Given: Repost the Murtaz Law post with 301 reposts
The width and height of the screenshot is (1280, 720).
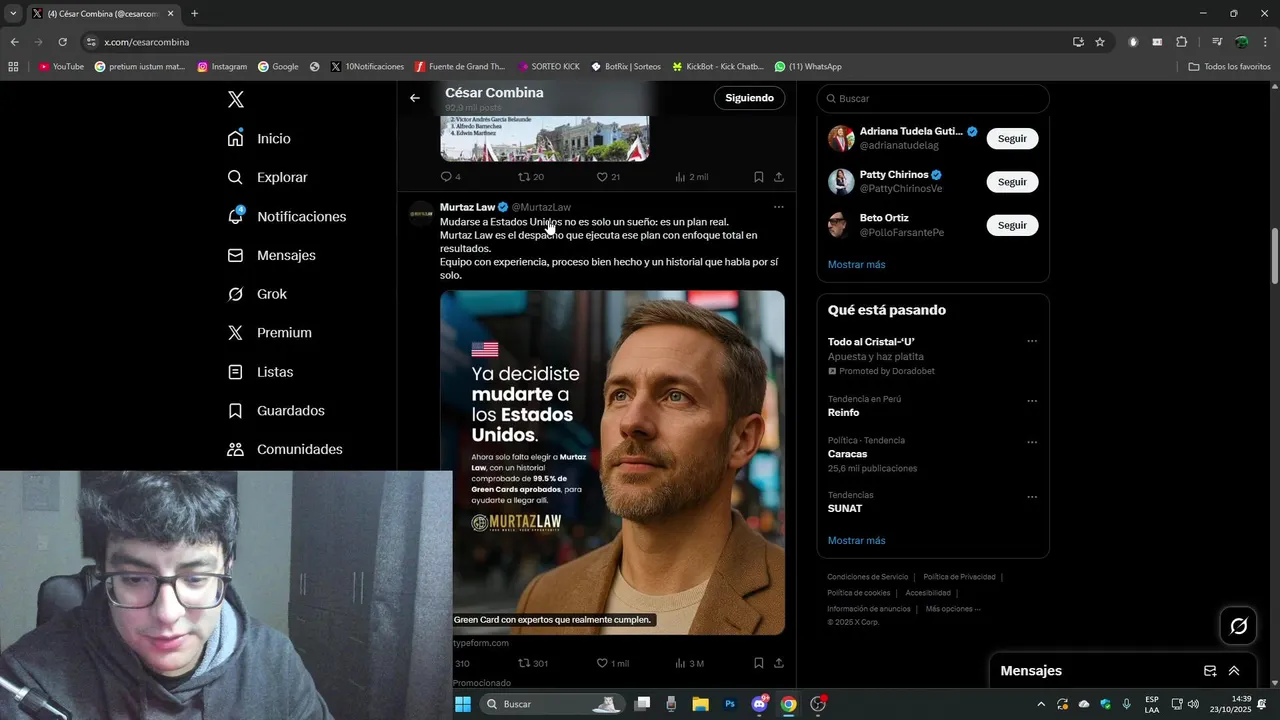Looking at the screenshot, I should 532,663.
